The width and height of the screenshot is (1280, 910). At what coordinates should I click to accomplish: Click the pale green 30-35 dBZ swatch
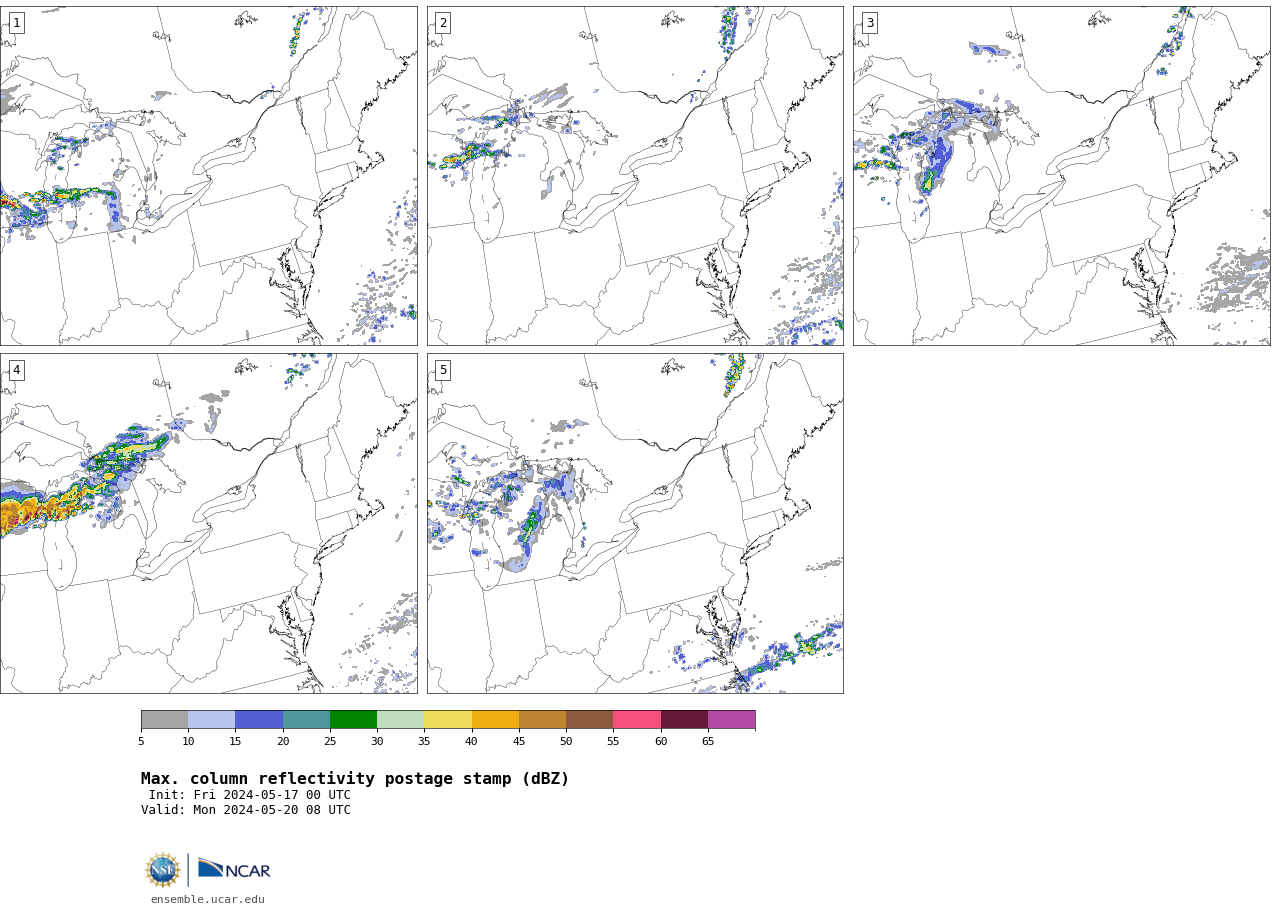coord(400,720)
